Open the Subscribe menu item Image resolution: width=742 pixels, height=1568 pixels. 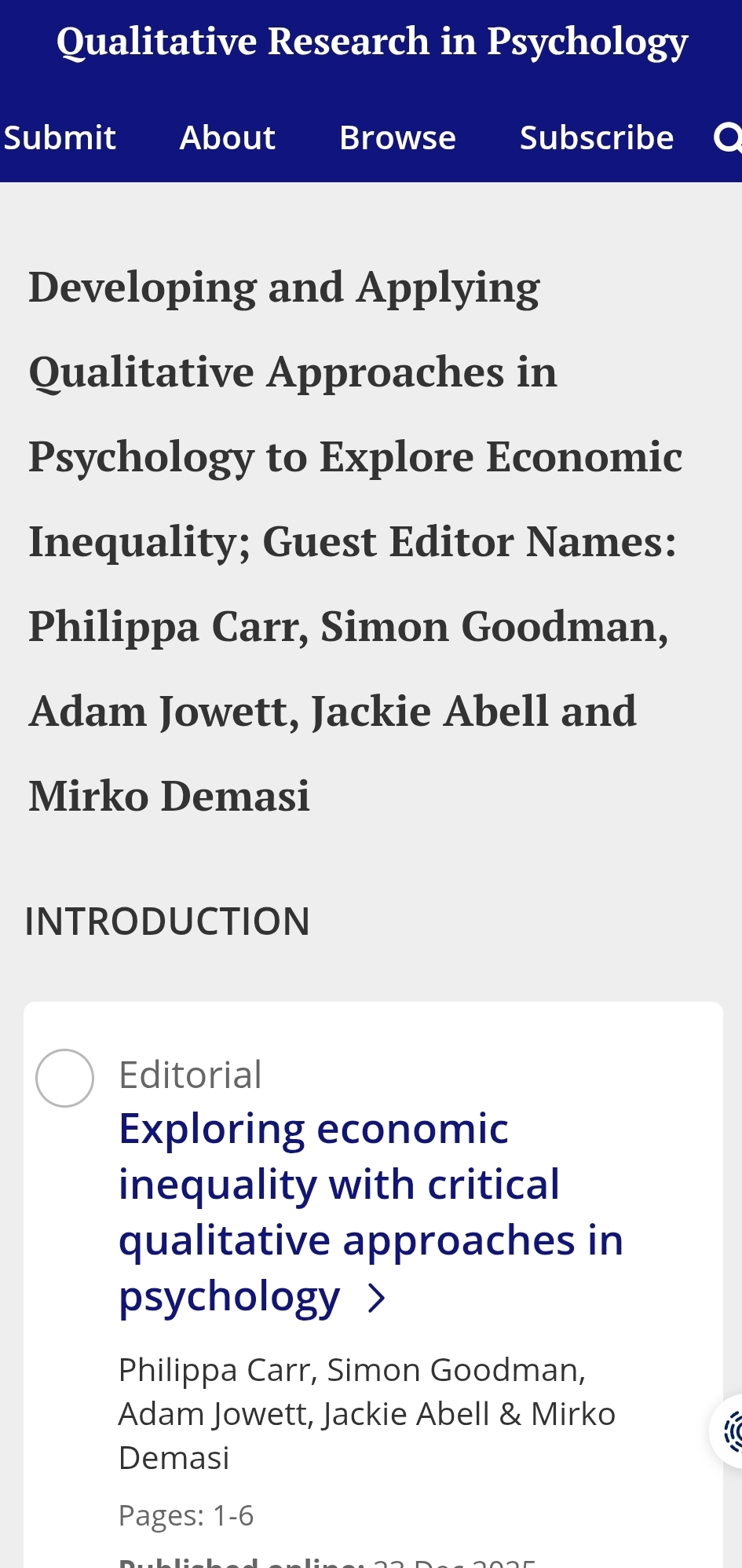coord(597,137)
